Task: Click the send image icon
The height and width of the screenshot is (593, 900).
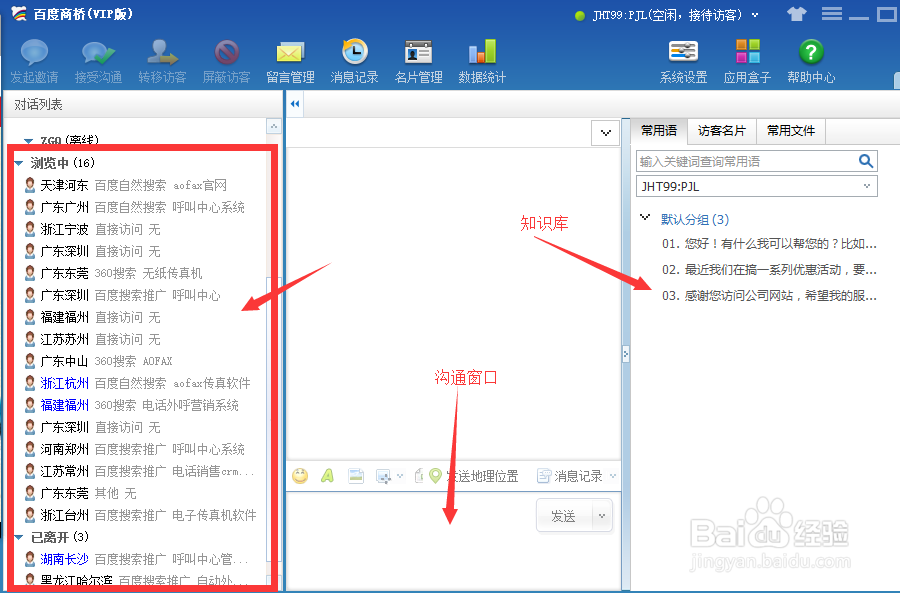Action: 356,475
